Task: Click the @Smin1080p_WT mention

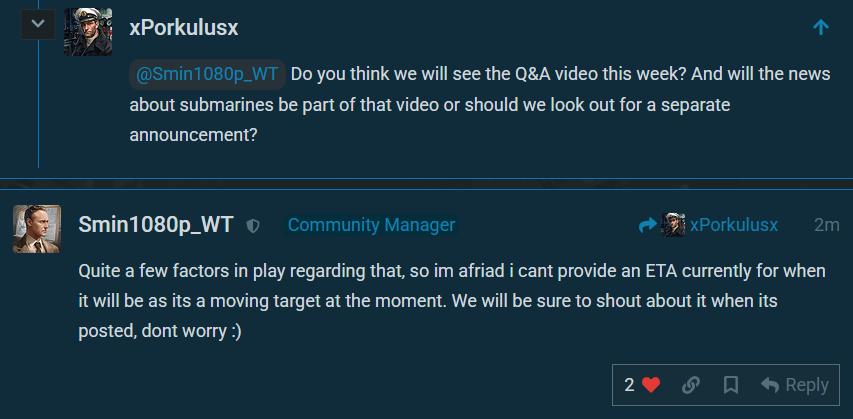Action: [208, 74]
